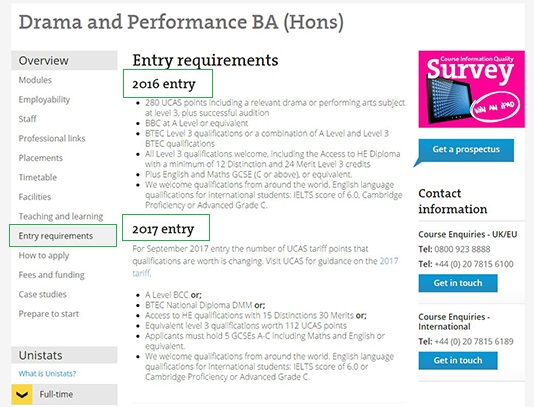Go to Placements section
Image resolution: width=534 pixels, height=407 pixels.
point(41,158)
